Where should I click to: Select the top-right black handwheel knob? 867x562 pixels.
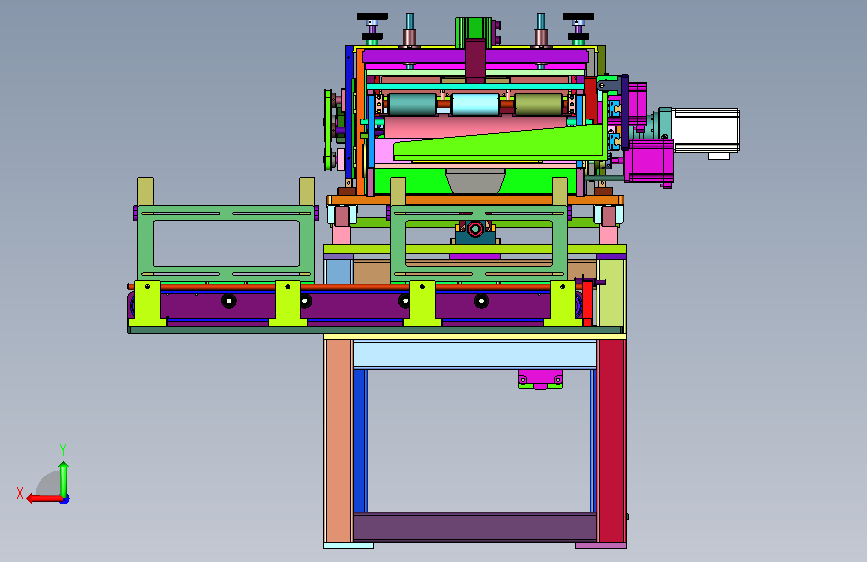pyautogui.click(x=578, y=17)
